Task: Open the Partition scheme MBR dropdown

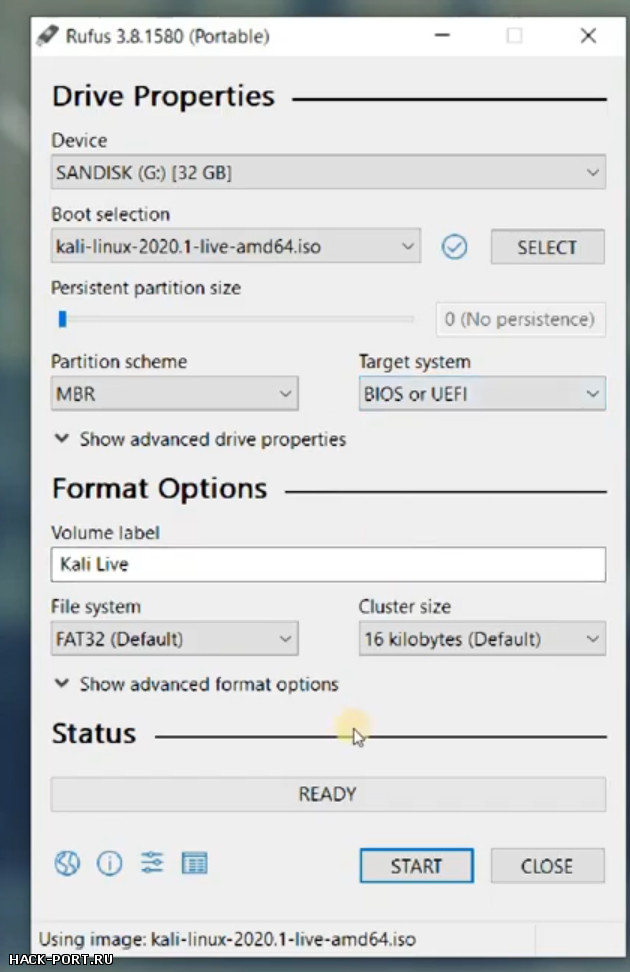Action: pos(174,393)
